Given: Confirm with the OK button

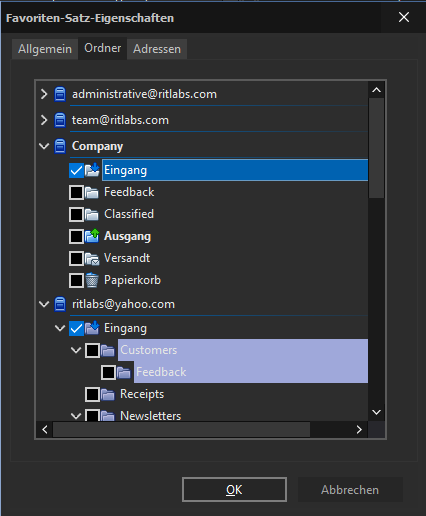Looking at the screenshot, I should pyautogui.click(x=234, y=489).
